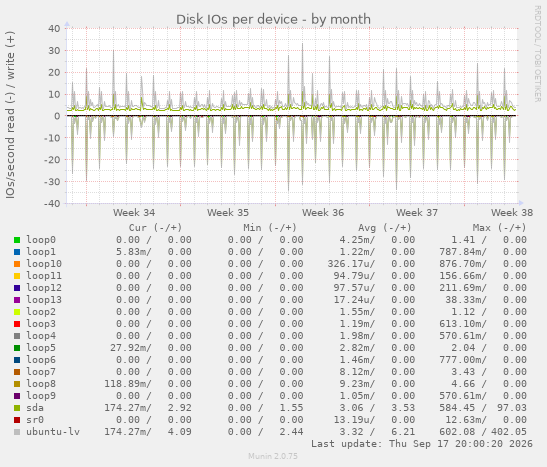Screen dimensions: 547x467
Task: Click the yellow loop11 legend swatch
Action: tap(17, 276)
